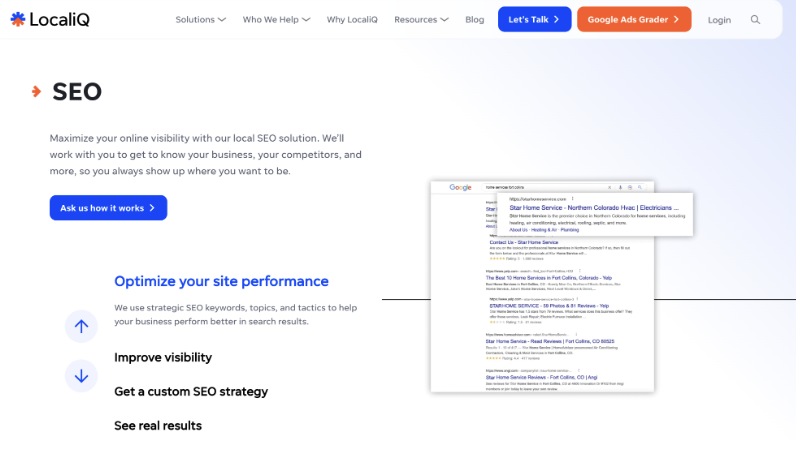Select the See real results item
This screenshot has width=796, height=460.
point(158,425)
